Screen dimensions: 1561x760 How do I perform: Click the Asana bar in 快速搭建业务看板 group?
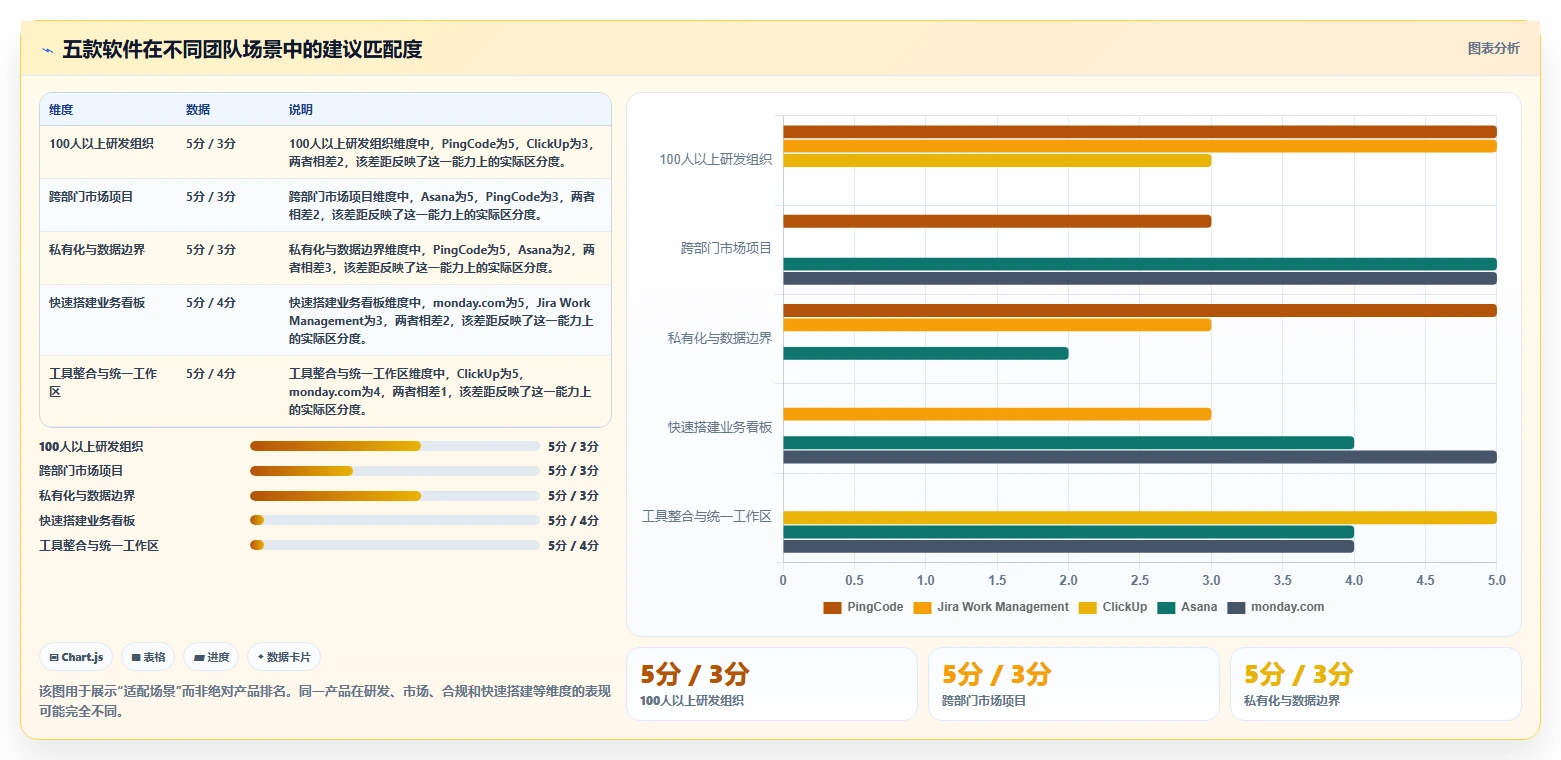tap(1068, 443)
